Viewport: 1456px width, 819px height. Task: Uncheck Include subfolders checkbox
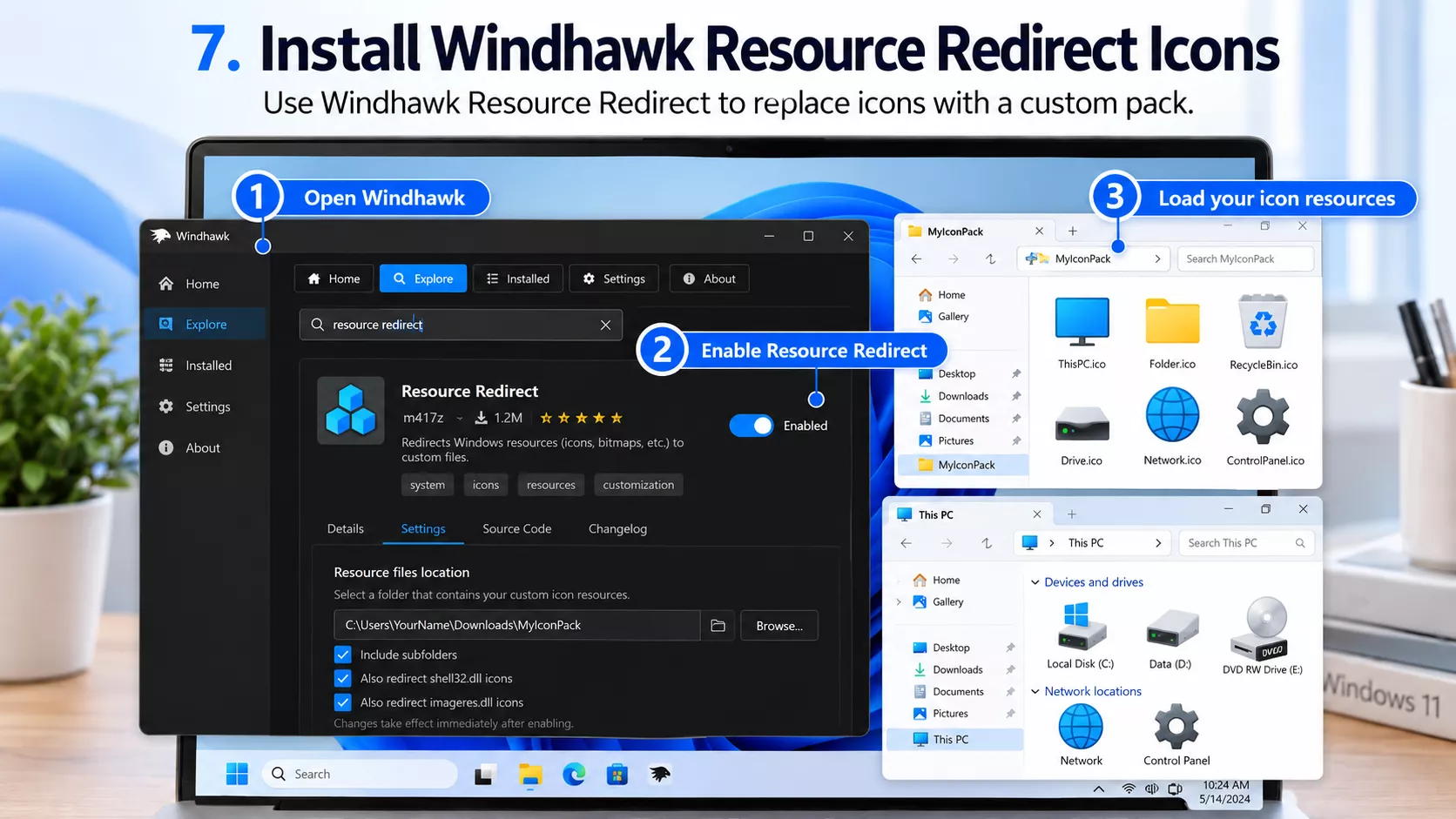pos(343,655)
